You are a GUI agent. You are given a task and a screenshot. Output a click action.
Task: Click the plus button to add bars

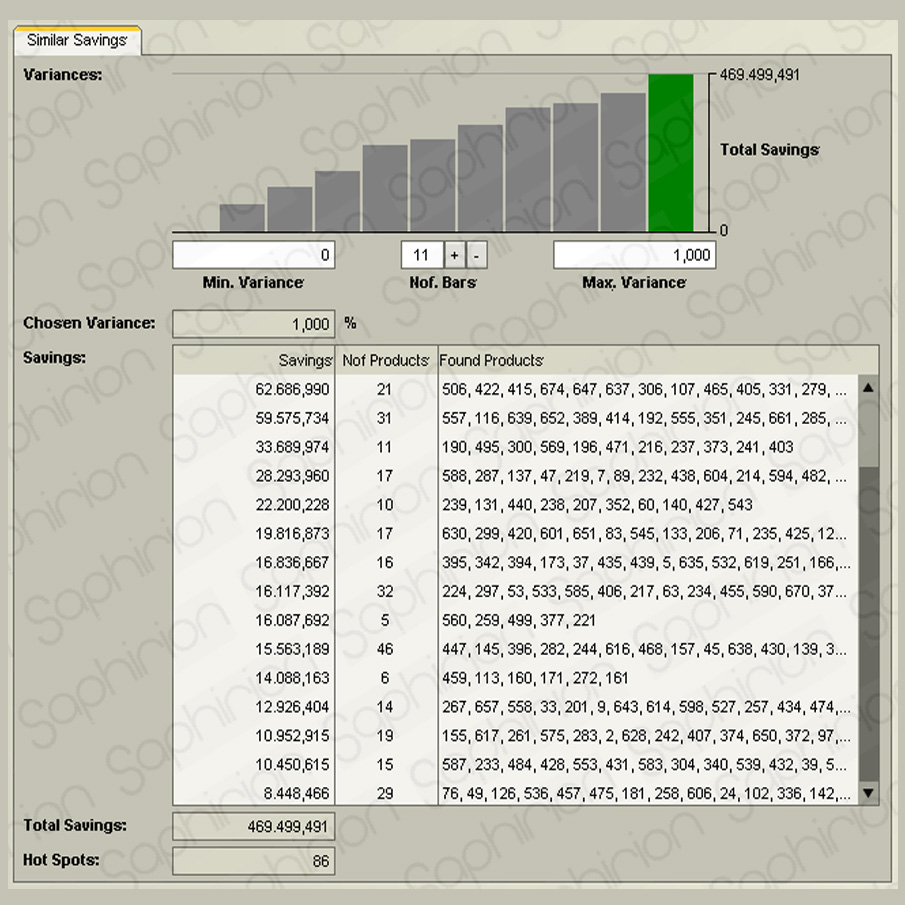[453, 255]
